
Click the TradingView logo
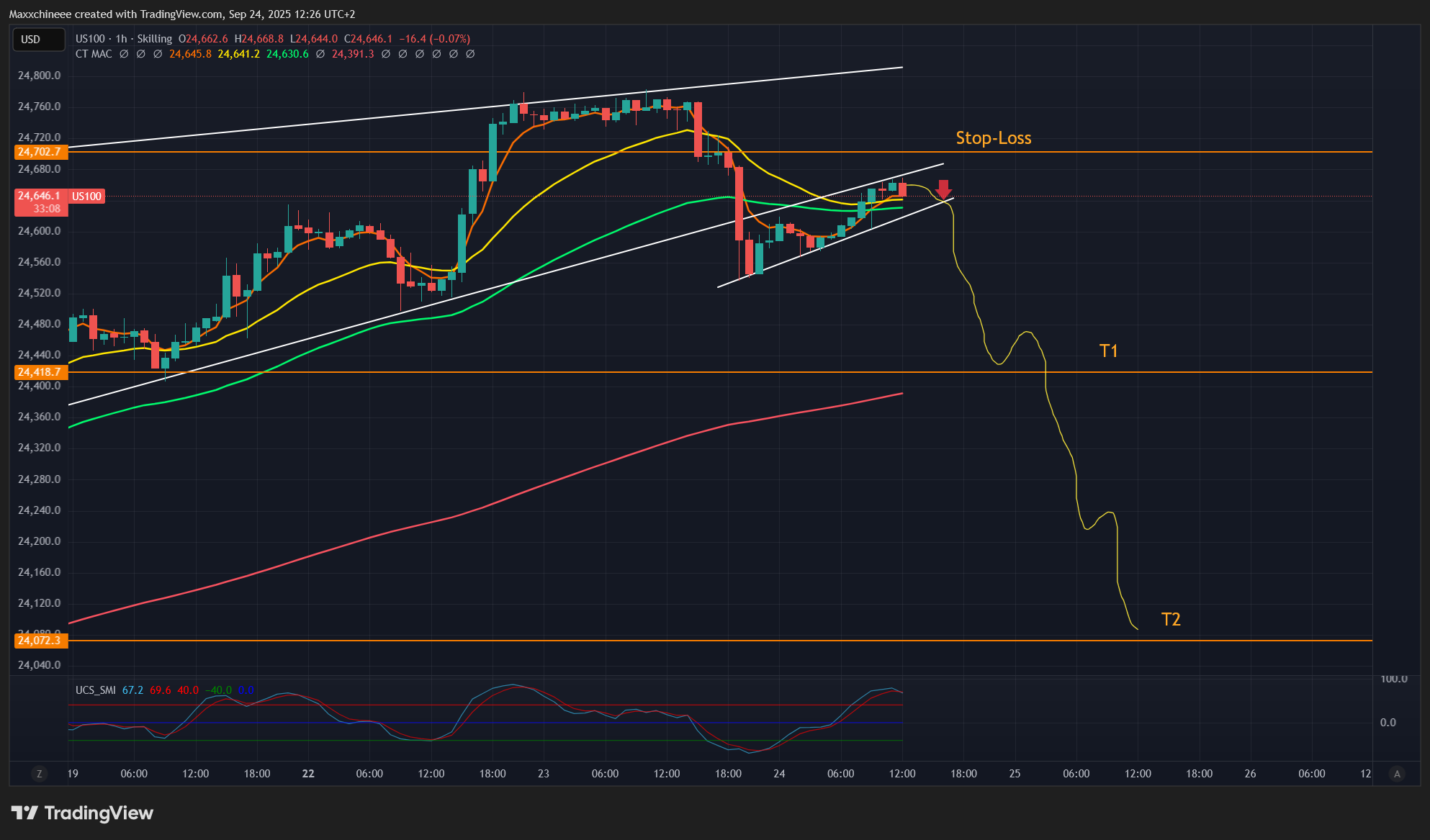pyautogui.click(x=82, y=813)
